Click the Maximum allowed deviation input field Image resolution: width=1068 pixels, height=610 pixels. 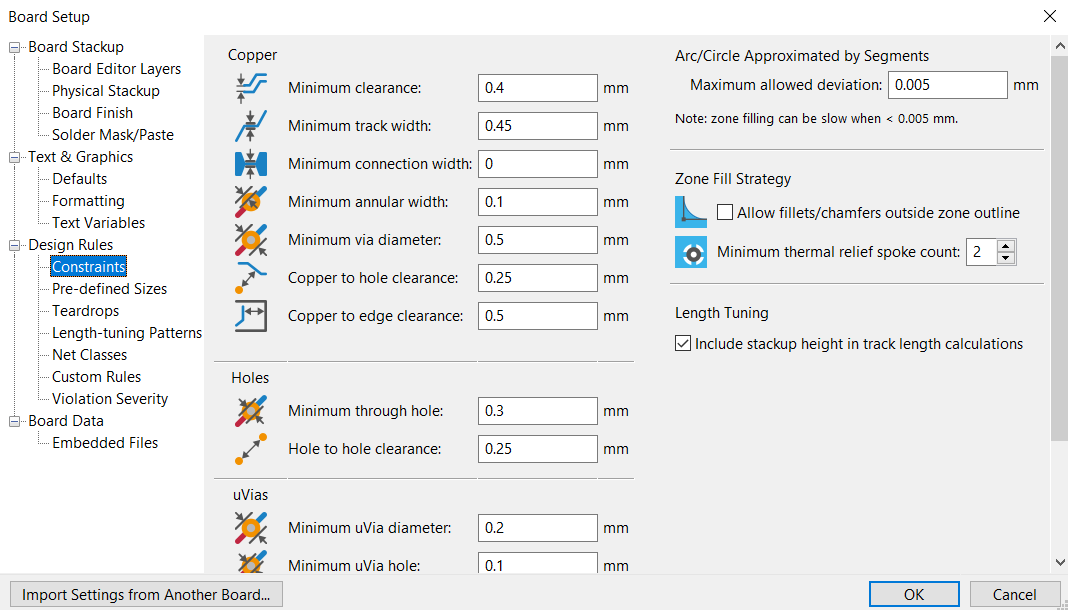pyautogui.click(x=947, y=85)
